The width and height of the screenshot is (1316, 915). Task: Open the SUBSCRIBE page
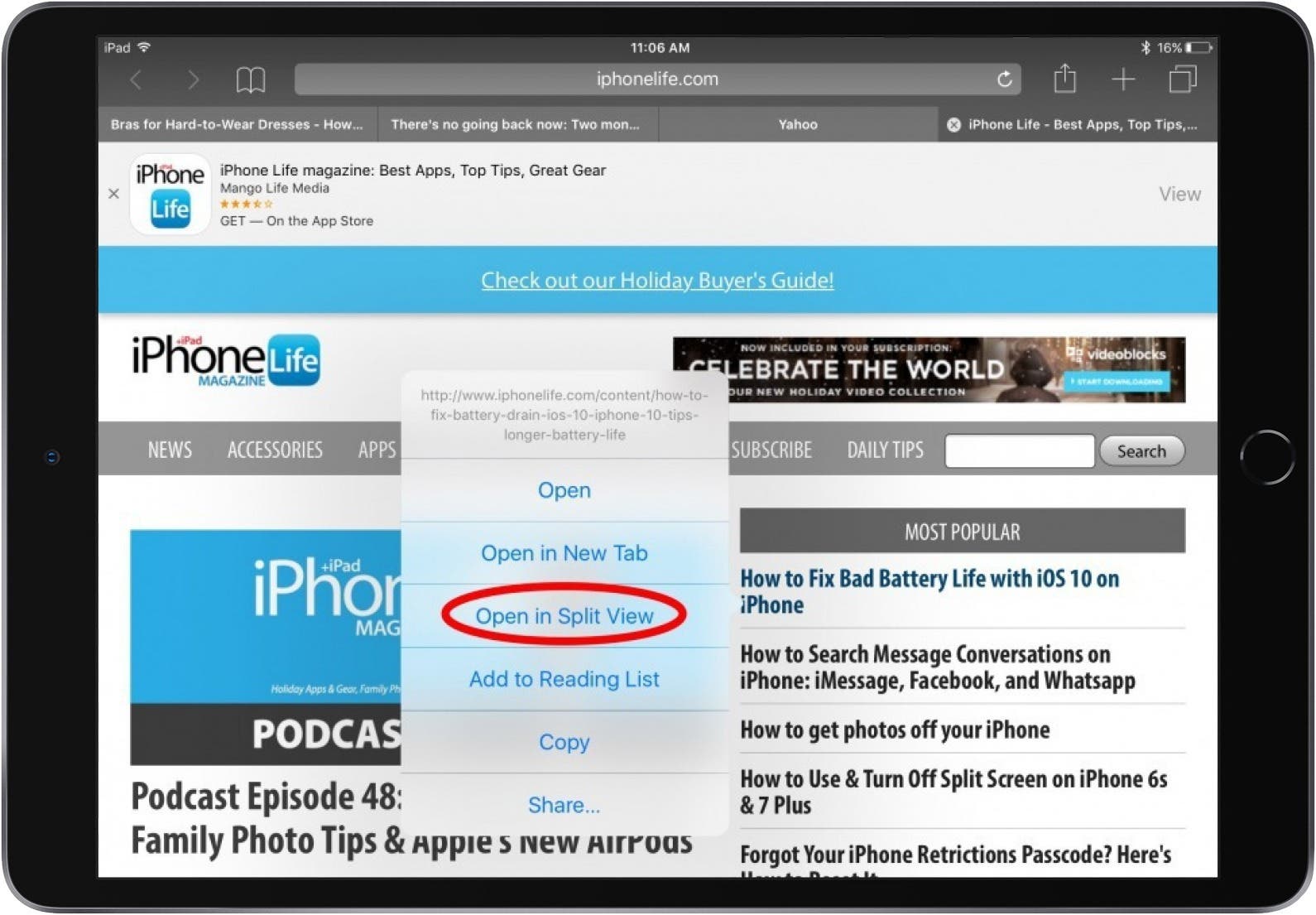[x=771, y=450]
